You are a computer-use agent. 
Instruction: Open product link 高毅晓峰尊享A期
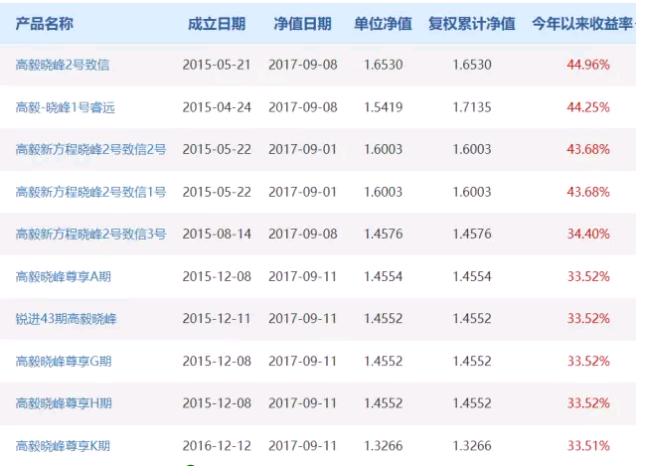(x=64, y=277)
